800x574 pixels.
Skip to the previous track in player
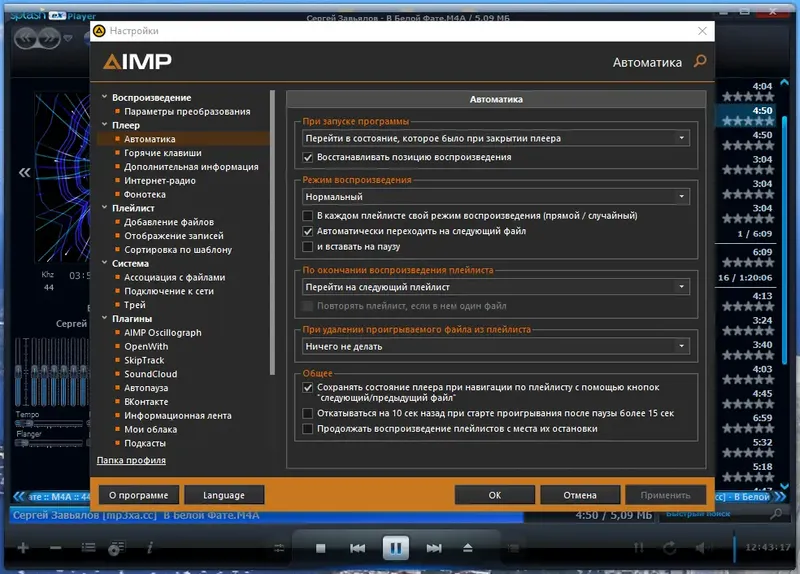tap(358, 548)
